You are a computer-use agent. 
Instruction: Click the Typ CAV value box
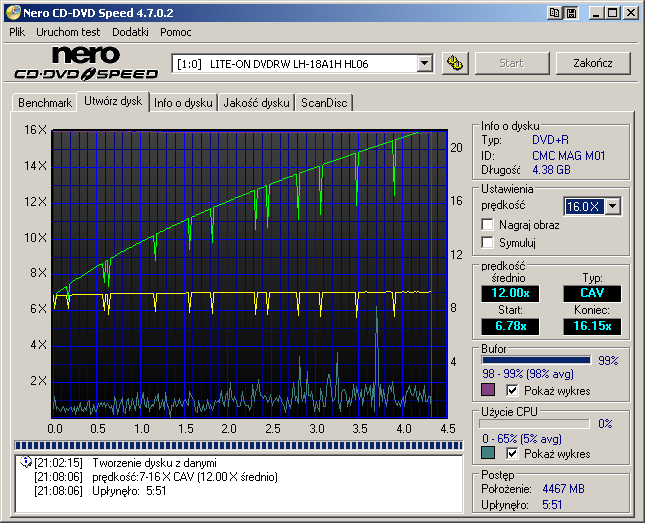592,293
